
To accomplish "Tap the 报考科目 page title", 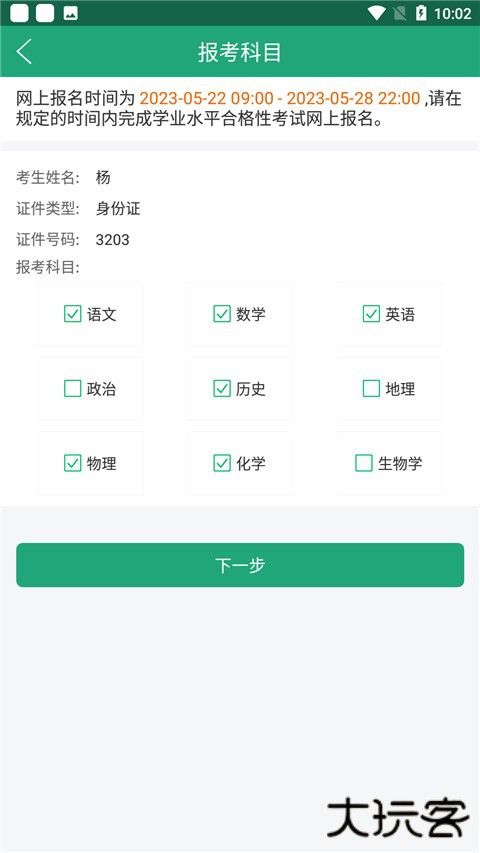I will click(x=239, y=52).
